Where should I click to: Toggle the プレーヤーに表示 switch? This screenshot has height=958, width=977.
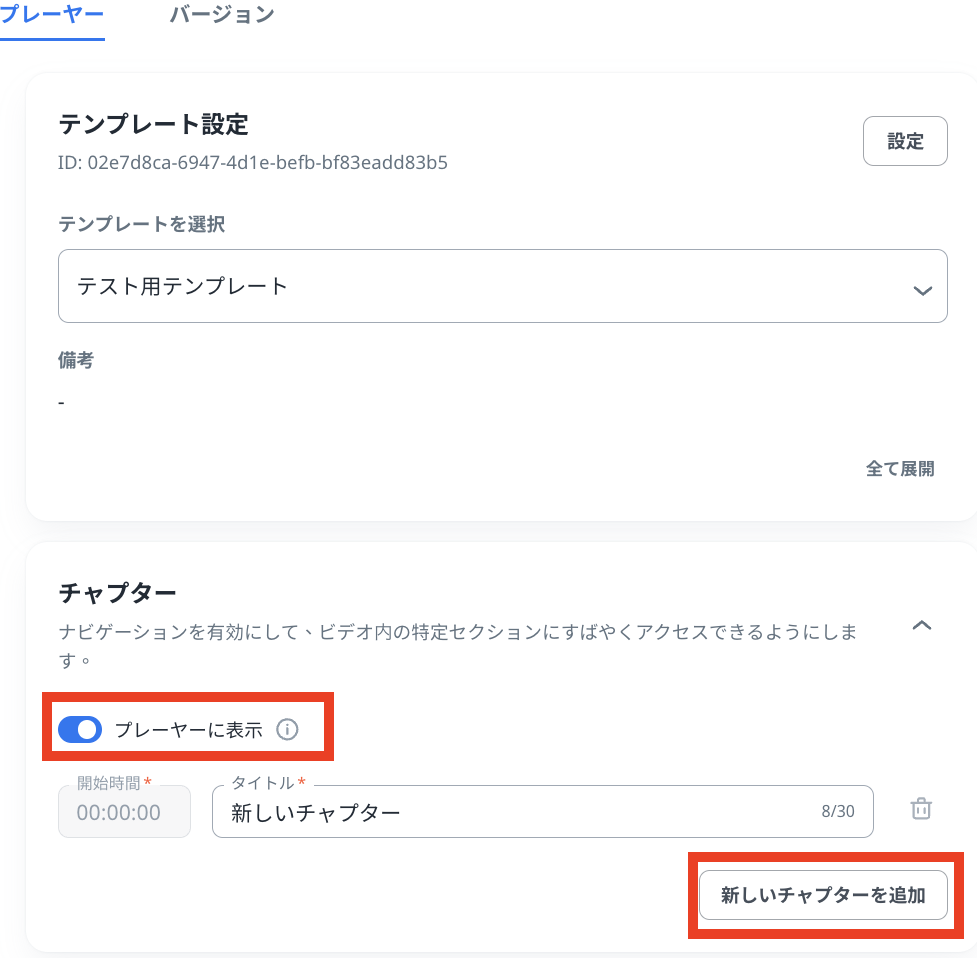coord(80,730)
